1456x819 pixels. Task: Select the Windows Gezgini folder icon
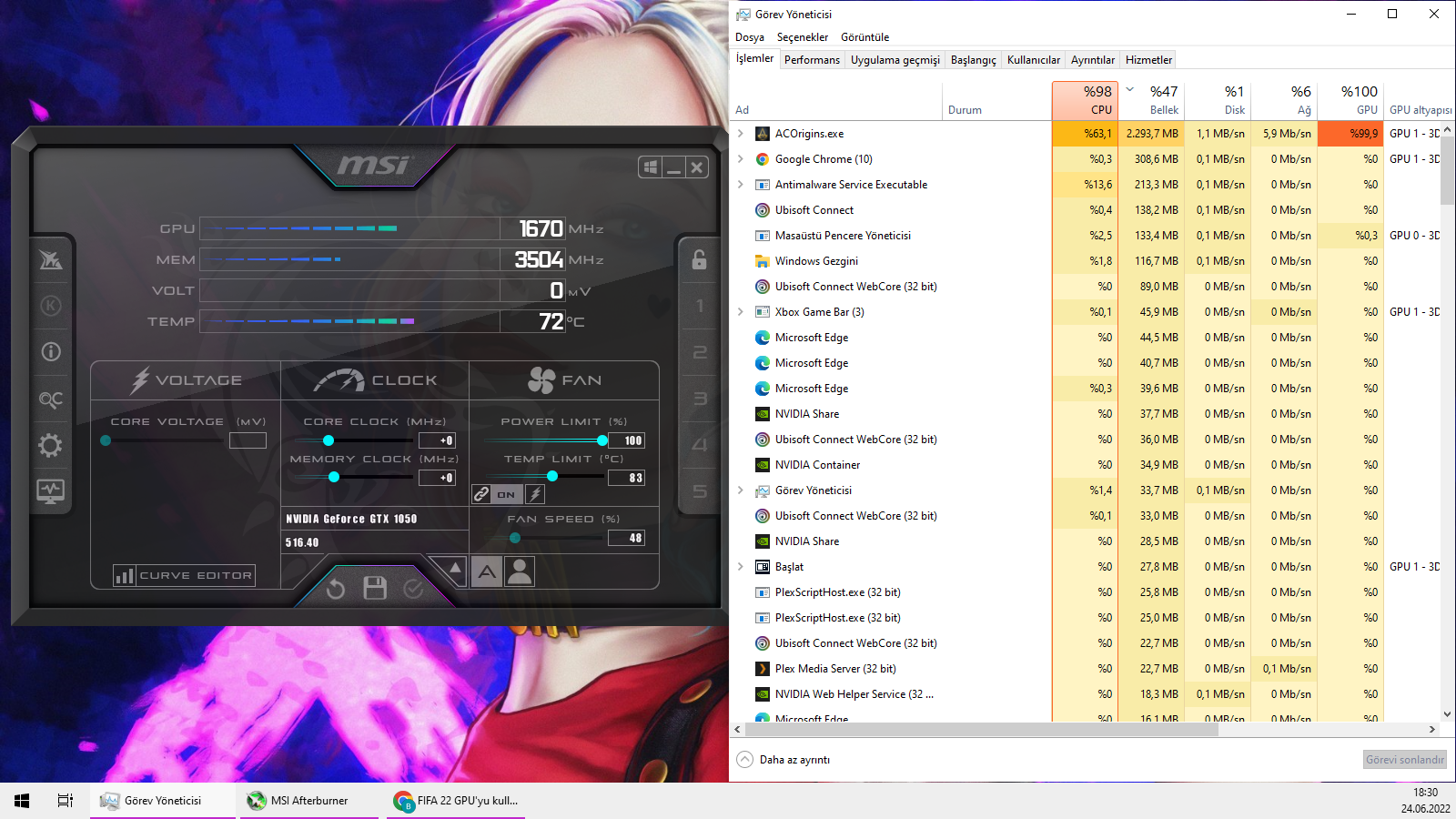click(763, 261)
